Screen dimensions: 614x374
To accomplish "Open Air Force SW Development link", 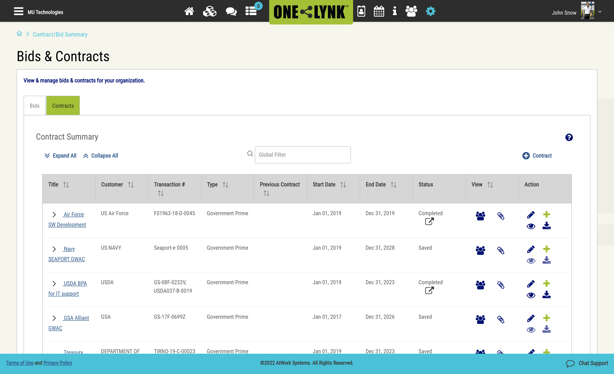I will (67, 219).
